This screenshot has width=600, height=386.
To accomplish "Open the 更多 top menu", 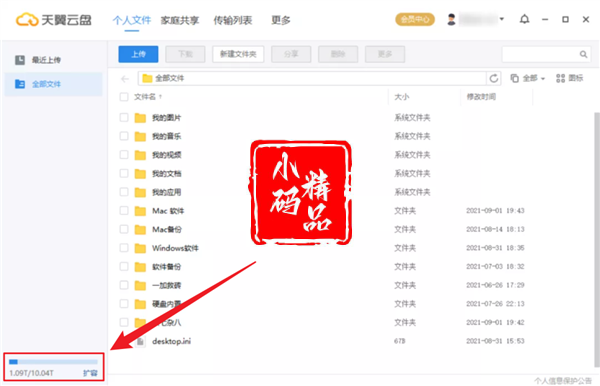I will [x=280, y=20].
